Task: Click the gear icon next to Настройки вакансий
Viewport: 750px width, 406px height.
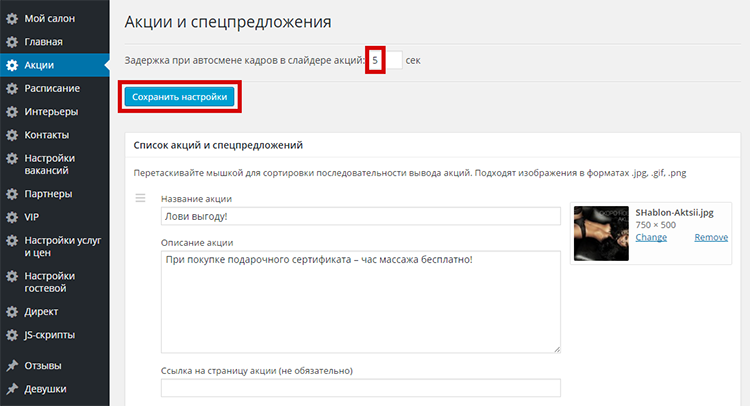Action: (12, 158)
